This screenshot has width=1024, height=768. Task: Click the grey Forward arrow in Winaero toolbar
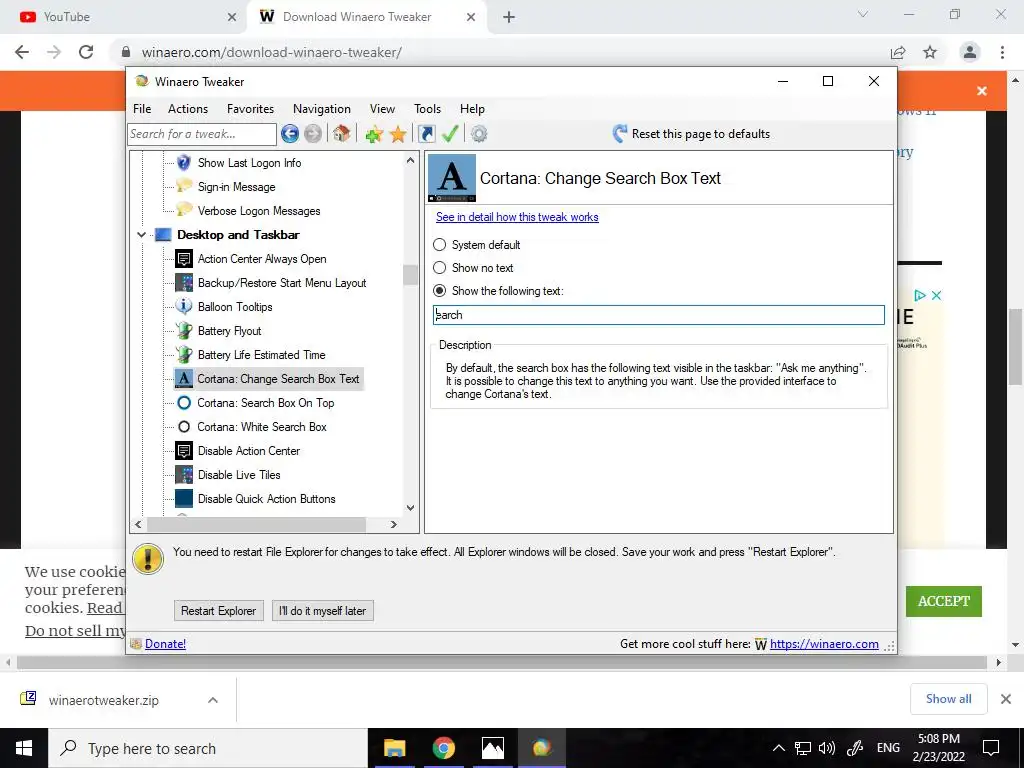(313, 134)
